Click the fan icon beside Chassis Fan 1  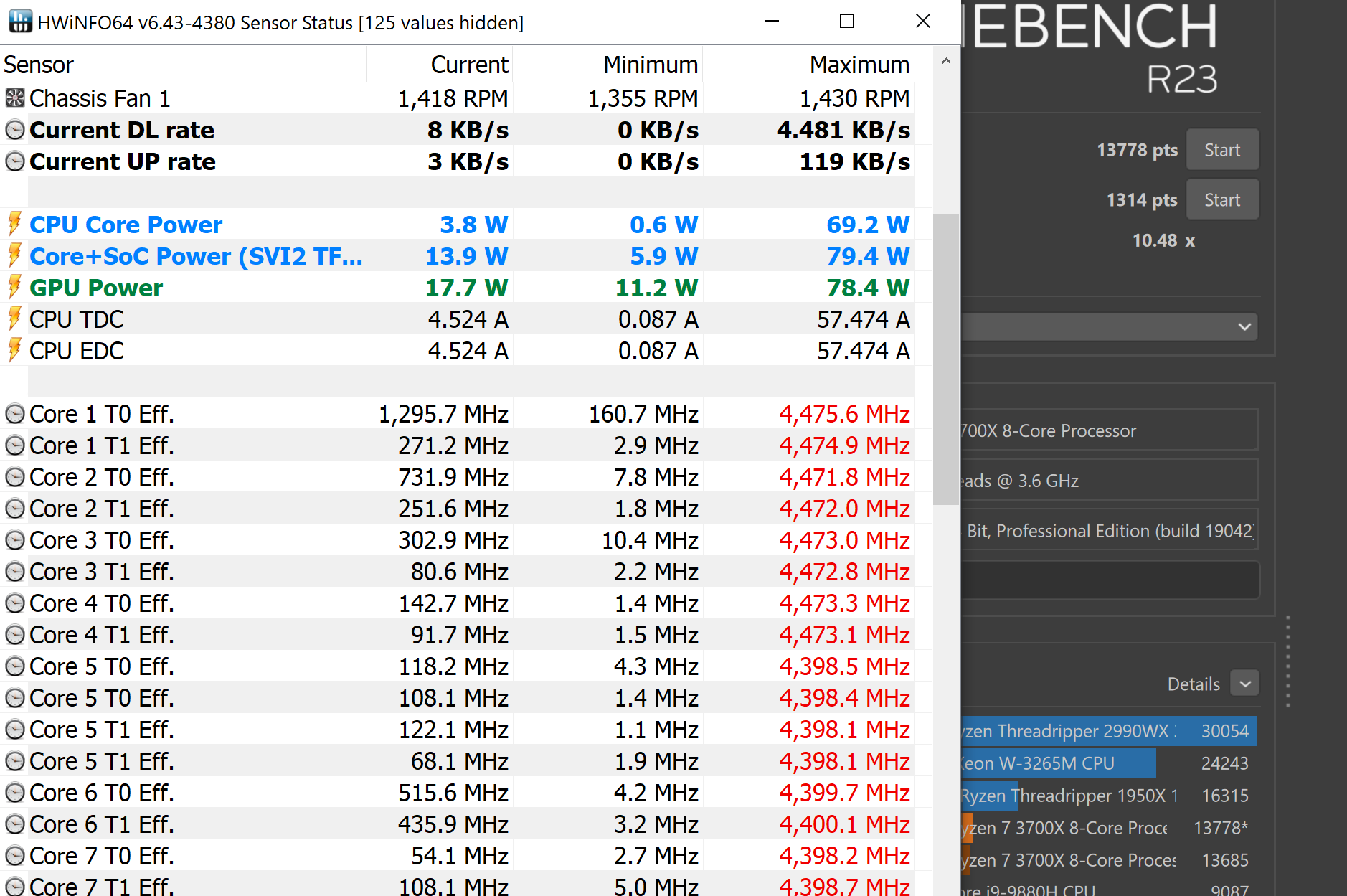tap(14, 98)
